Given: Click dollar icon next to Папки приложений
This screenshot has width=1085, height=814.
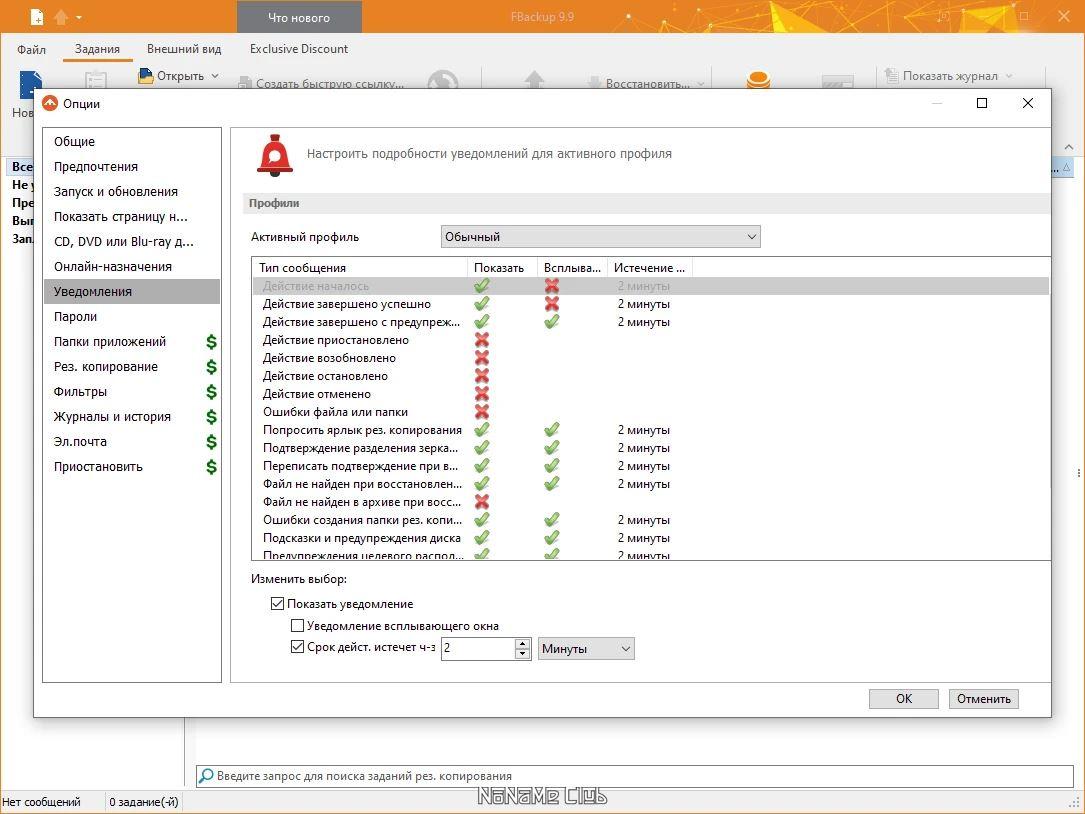Looking at the screenshot, I should [212, 341].
